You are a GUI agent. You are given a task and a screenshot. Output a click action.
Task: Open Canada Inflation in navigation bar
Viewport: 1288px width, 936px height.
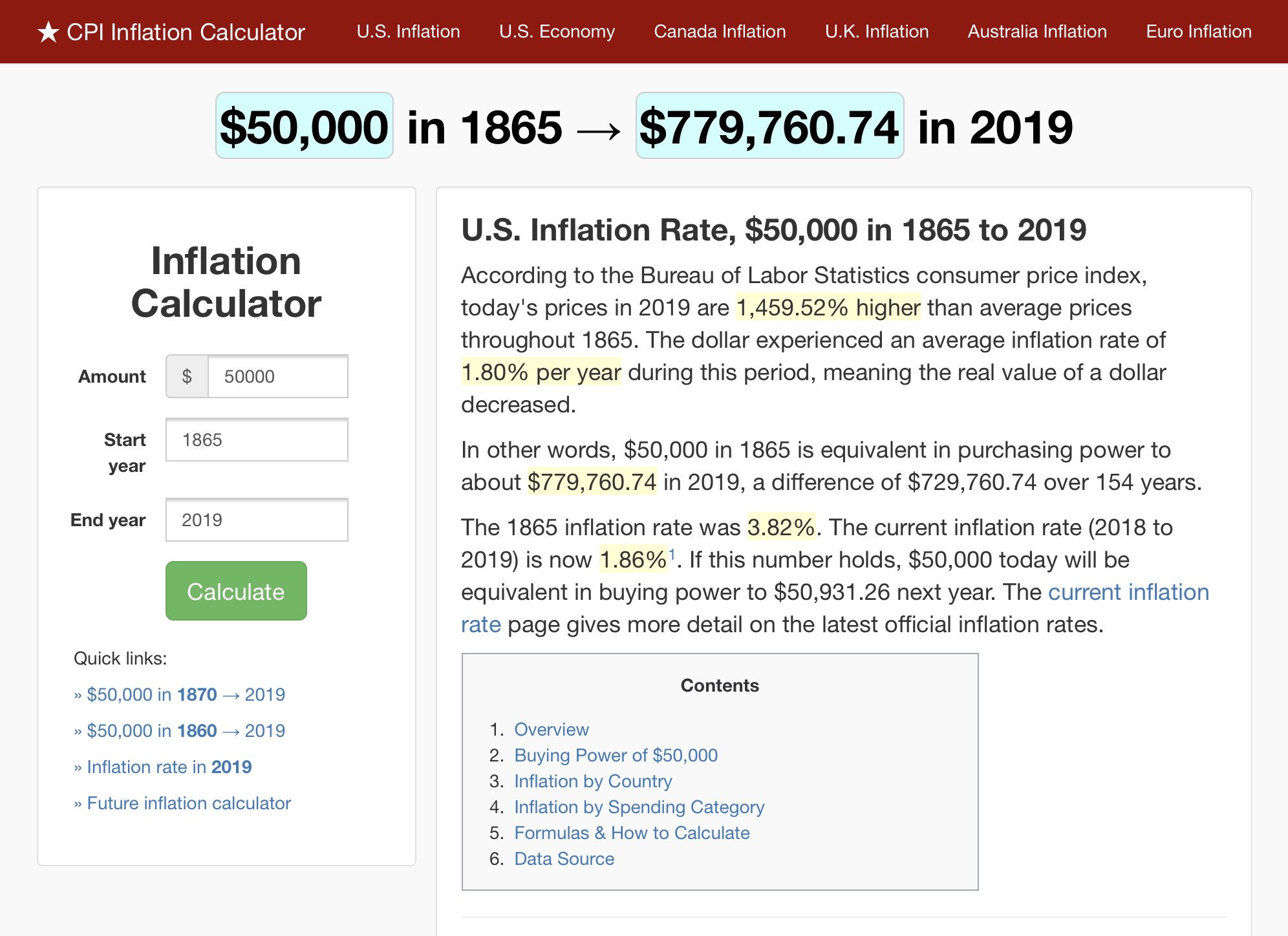(720, 32)
